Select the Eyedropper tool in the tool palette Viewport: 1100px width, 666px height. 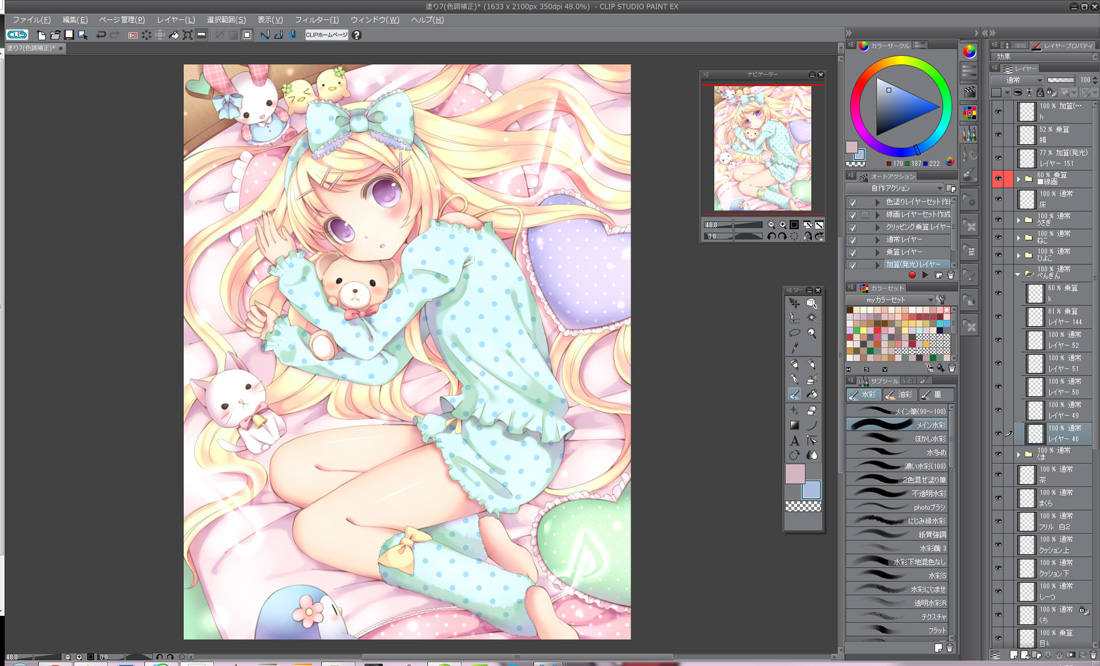point(794,348)
